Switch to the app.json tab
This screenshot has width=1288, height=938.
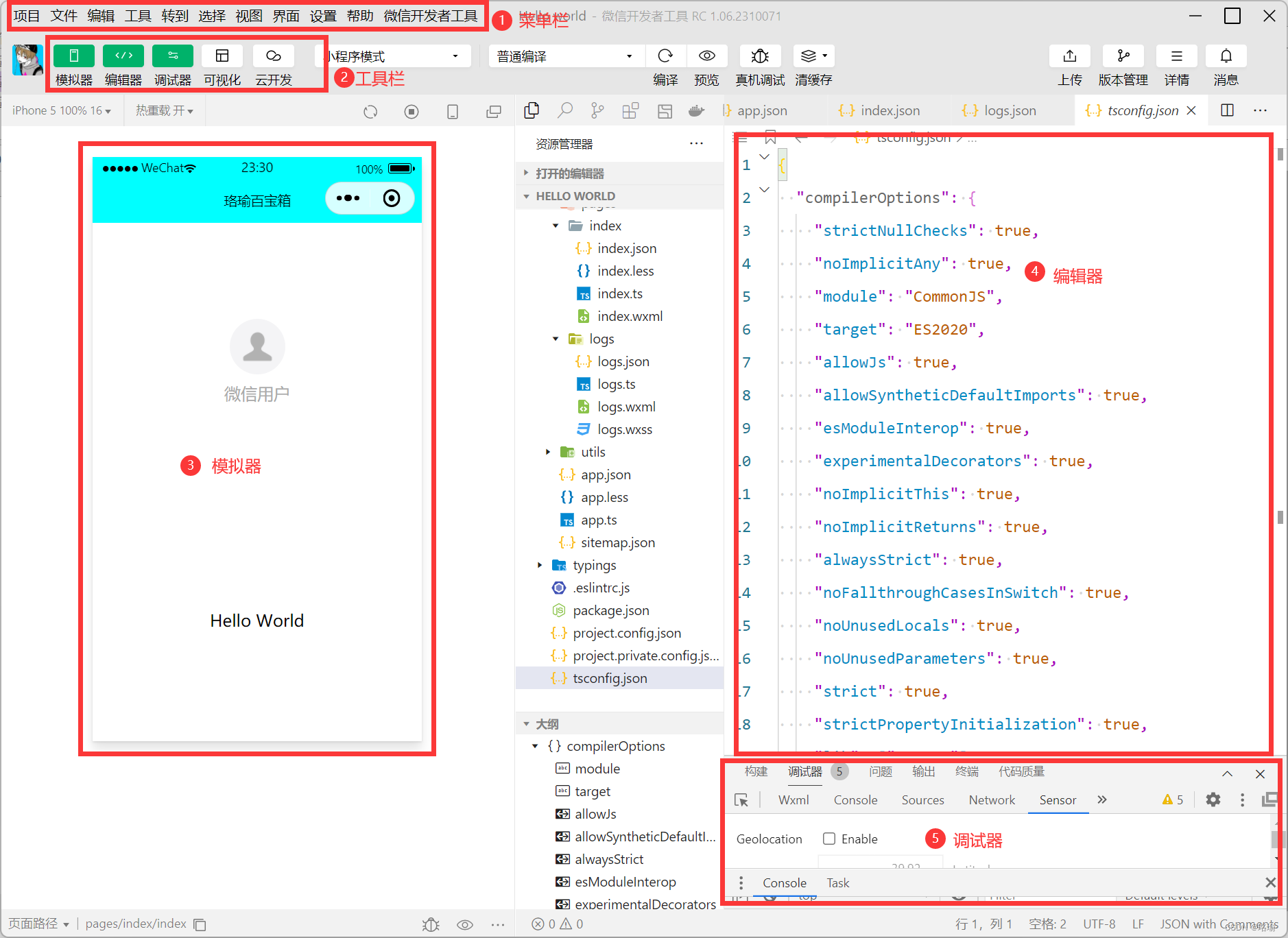pos(762,110)
